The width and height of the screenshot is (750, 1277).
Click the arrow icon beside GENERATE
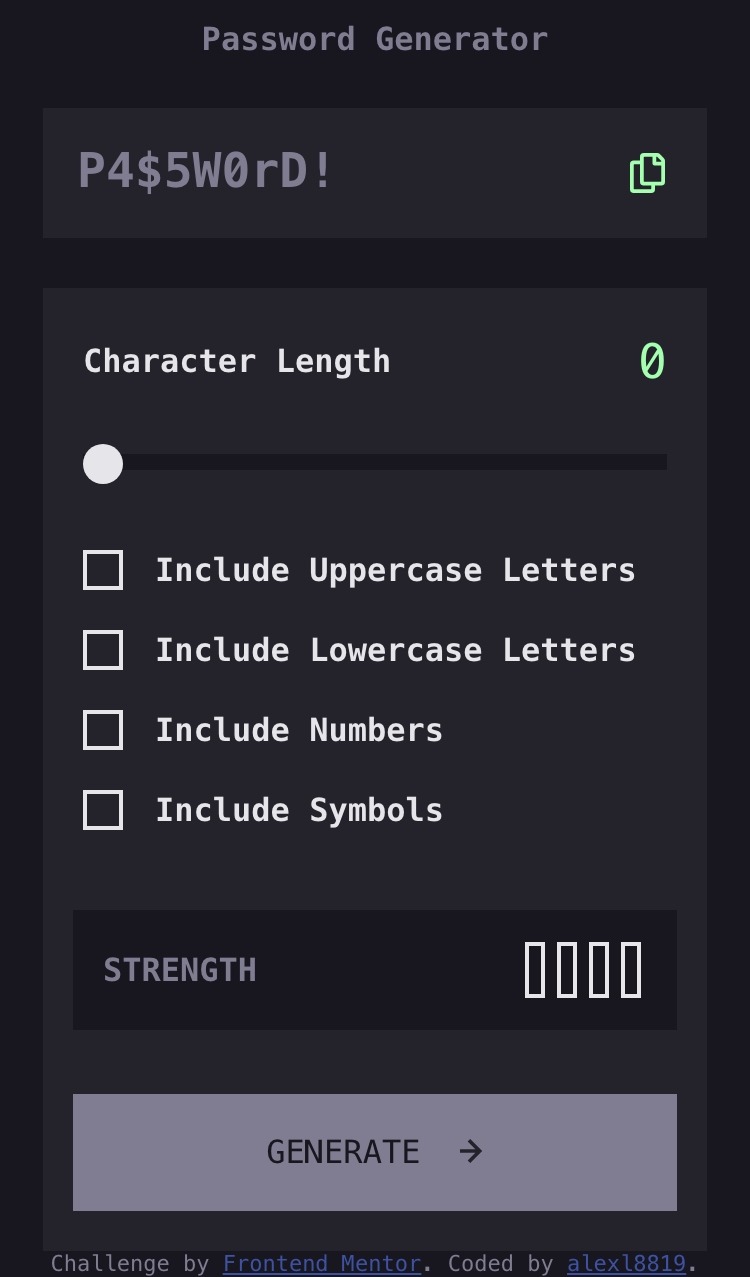[471, 1152]
